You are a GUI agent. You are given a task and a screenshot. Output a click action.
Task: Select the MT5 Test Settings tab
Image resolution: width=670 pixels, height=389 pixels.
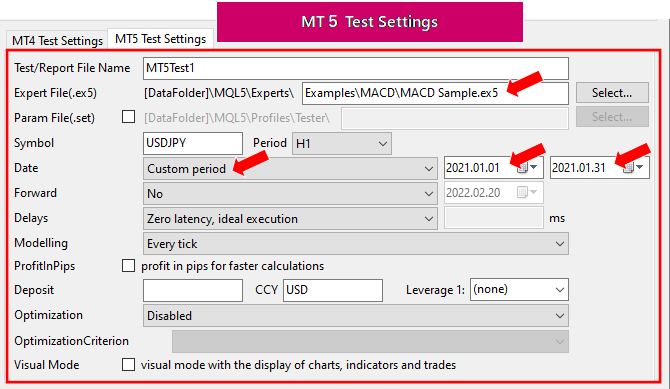coord(161,39)
